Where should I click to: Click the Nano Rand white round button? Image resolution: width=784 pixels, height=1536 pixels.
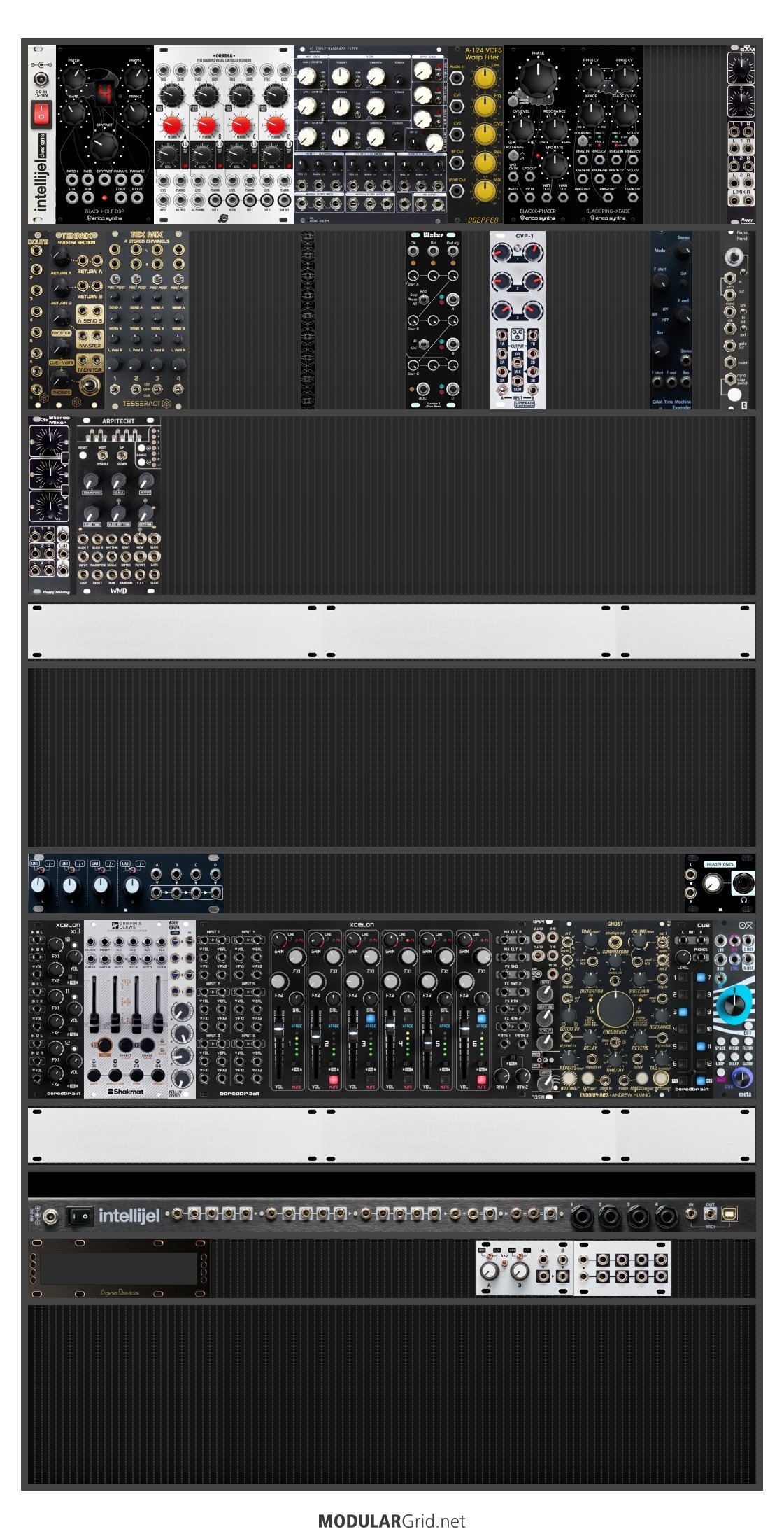coord(734,394)
